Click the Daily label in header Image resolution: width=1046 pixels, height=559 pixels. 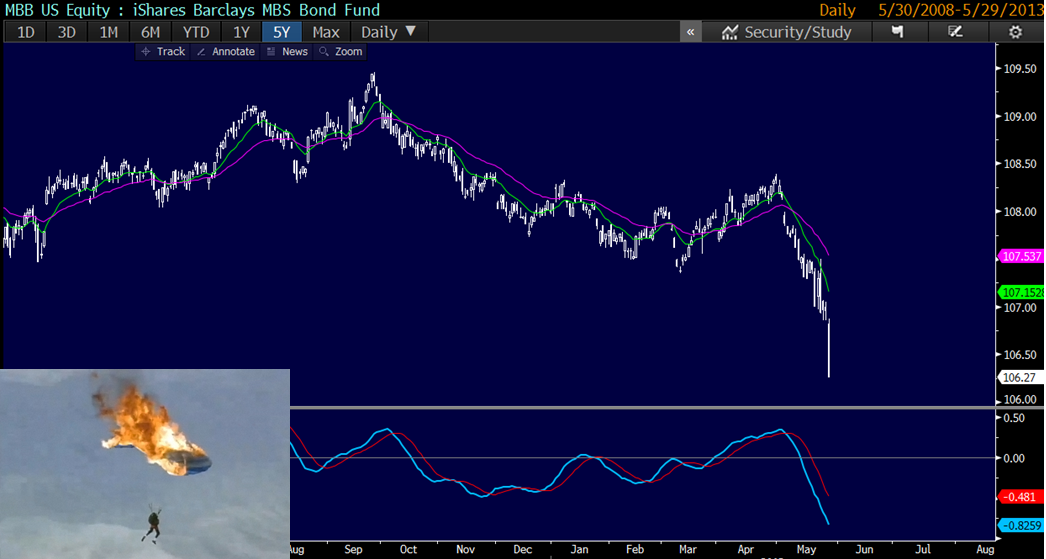coord(837,10)
